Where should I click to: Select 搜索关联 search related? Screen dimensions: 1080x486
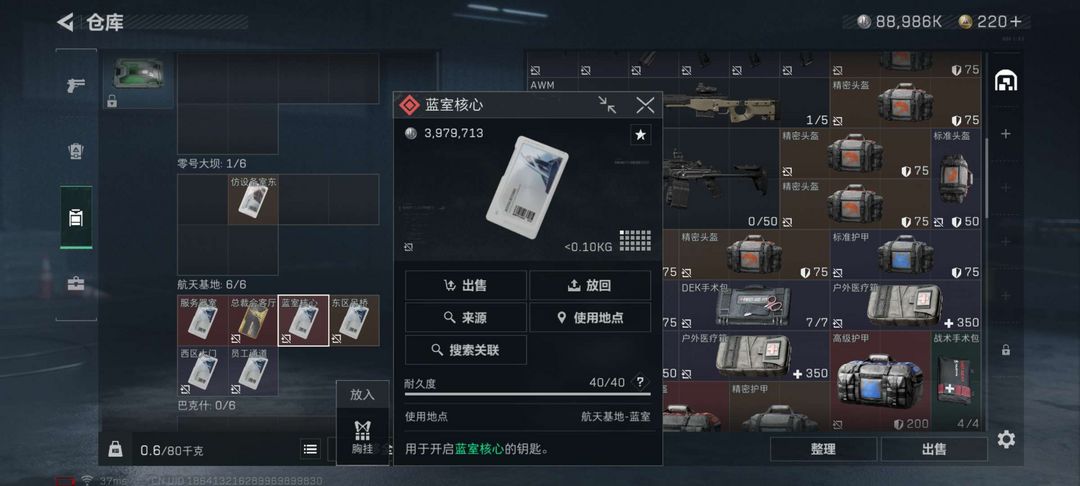(x=466, y=350)
